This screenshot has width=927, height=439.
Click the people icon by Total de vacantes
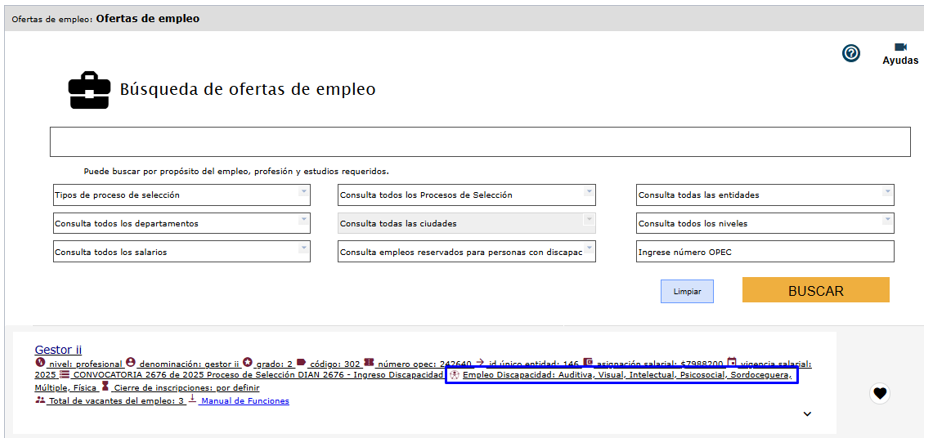pyautogui.click(x=40, y=400)
